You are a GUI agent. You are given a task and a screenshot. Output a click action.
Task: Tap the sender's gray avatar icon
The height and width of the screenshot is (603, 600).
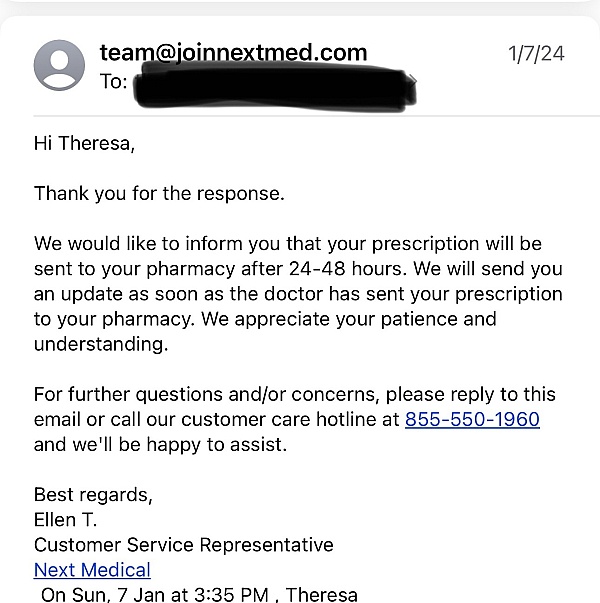pos(59,65)
